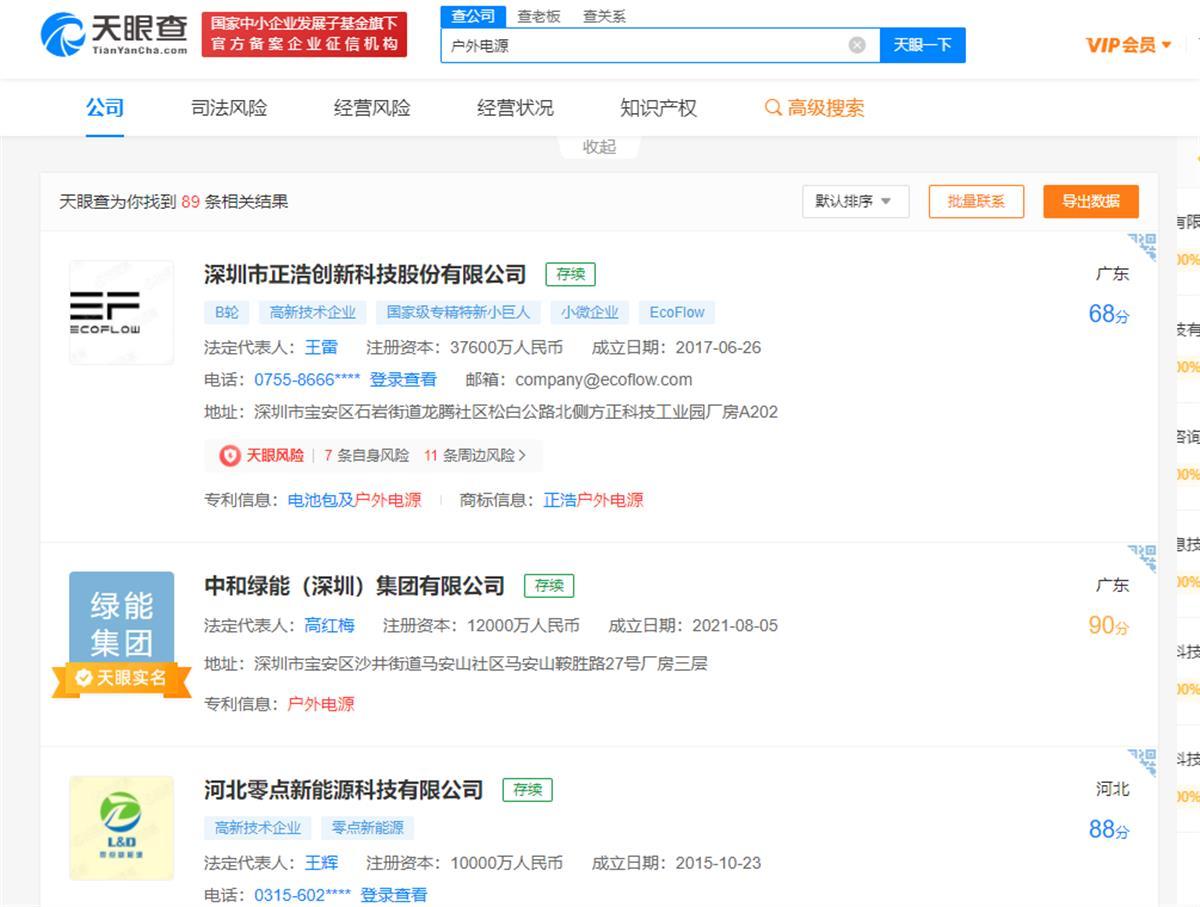Click the 天眼风险 shield icon
1200x907 pixels.
[x=230, y=455]
